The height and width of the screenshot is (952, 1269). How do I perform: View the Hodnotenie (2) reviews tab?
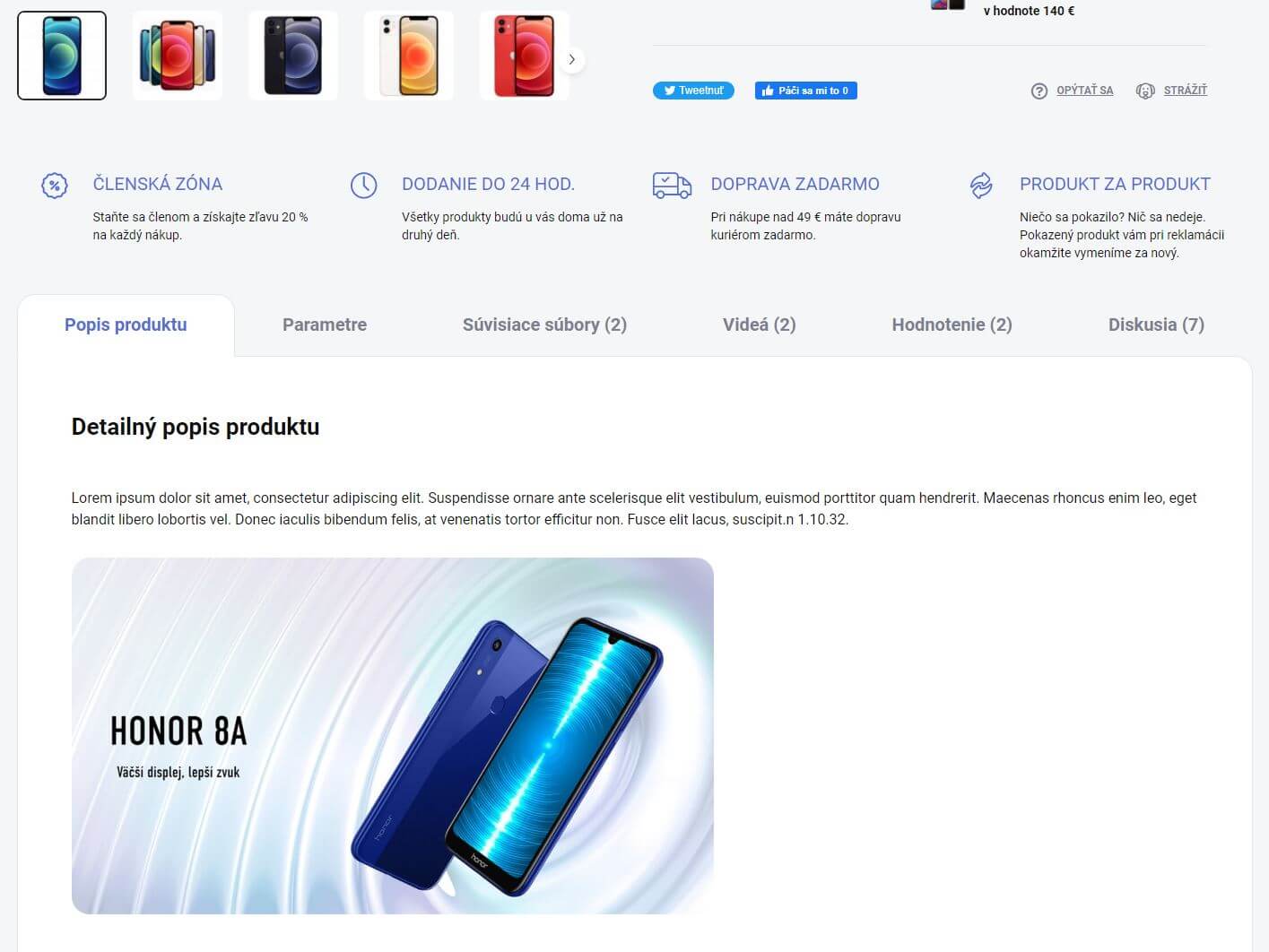click(x=952, y=325)
